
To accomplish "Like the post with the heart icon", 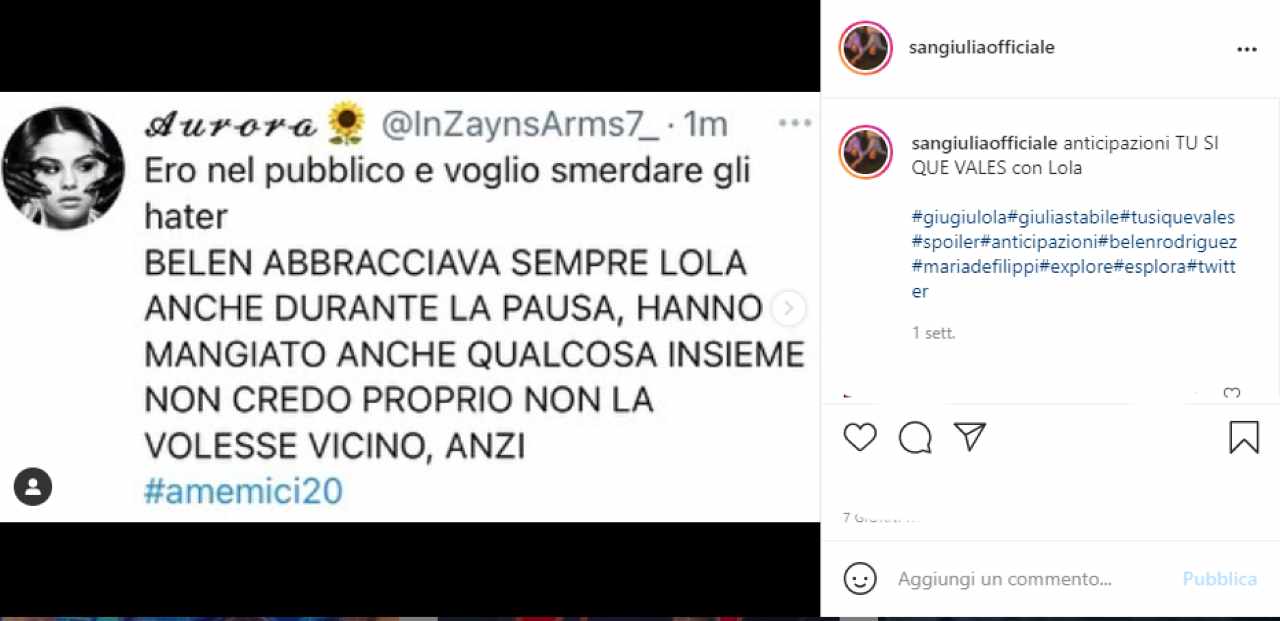I will click(860, 437).
